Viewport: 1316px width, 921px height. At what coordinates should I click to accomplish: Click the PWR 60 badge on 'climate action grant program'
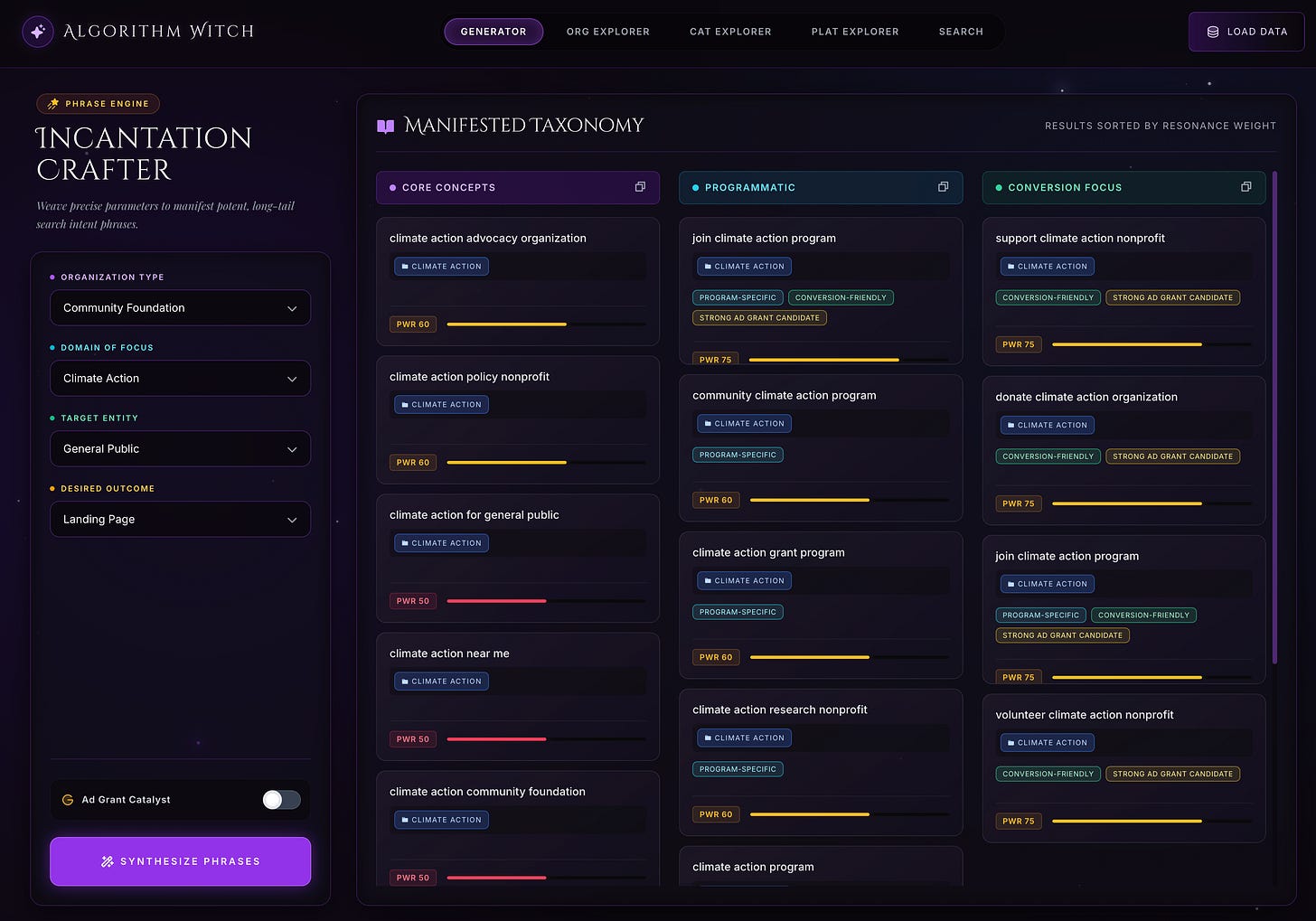click(x=716, y=657)
